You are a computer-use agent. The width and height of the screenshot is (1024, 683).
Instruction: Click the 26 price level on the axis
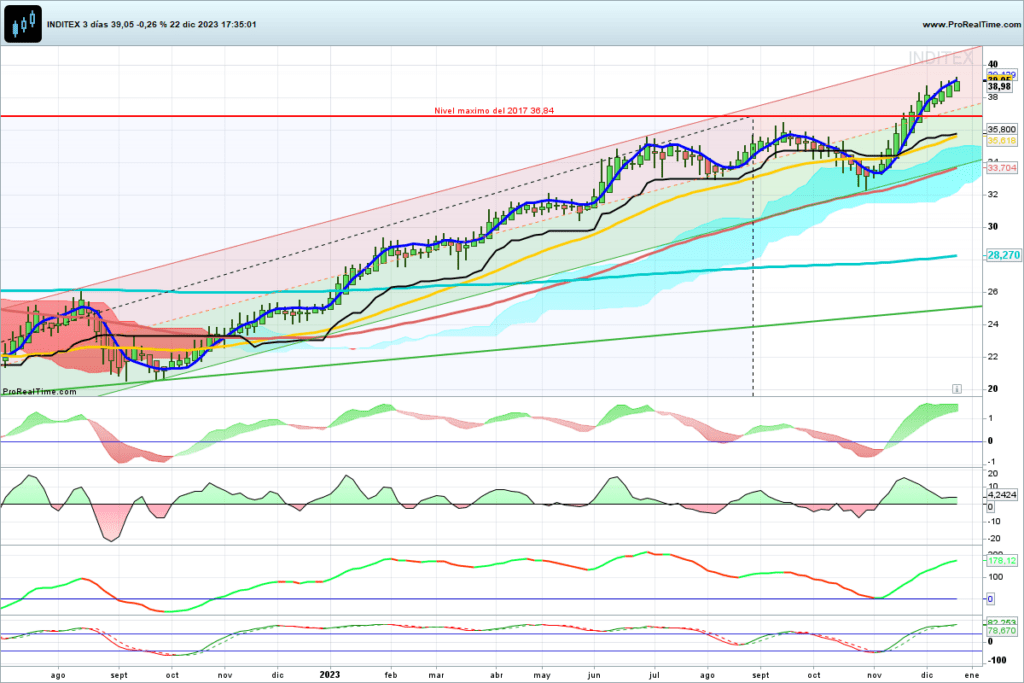[993, 291]
